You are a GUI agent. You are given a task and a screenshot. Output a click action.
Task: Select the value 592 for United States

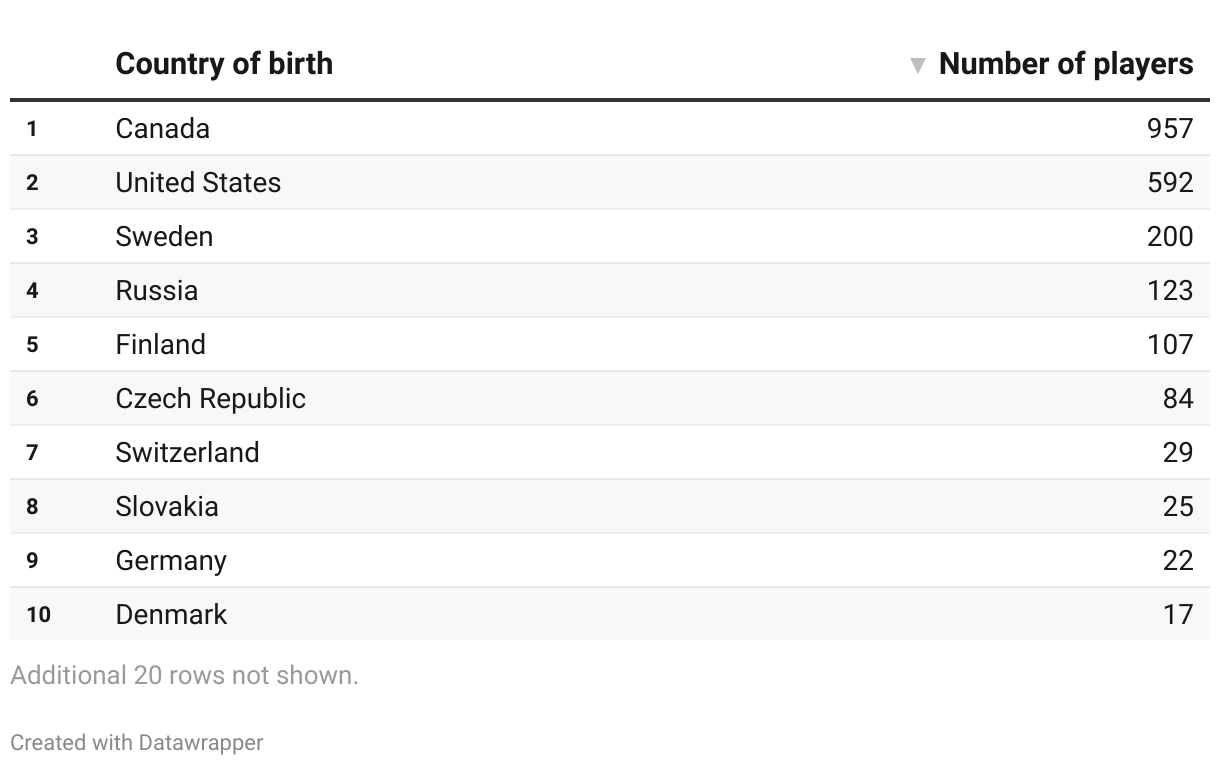pos(1170,182)
